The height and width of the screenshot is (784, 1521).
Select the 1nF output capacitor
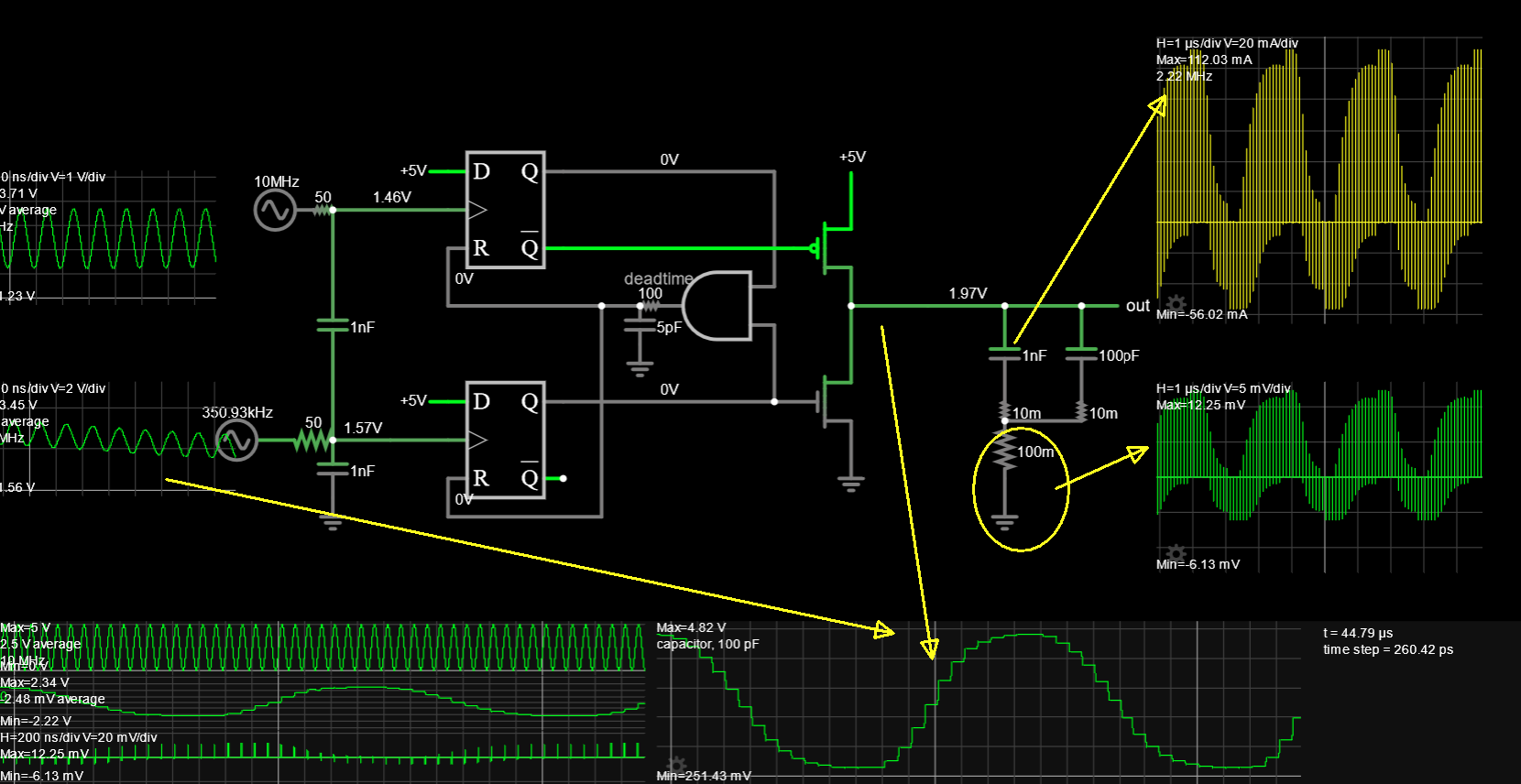tap(1005, 354)
